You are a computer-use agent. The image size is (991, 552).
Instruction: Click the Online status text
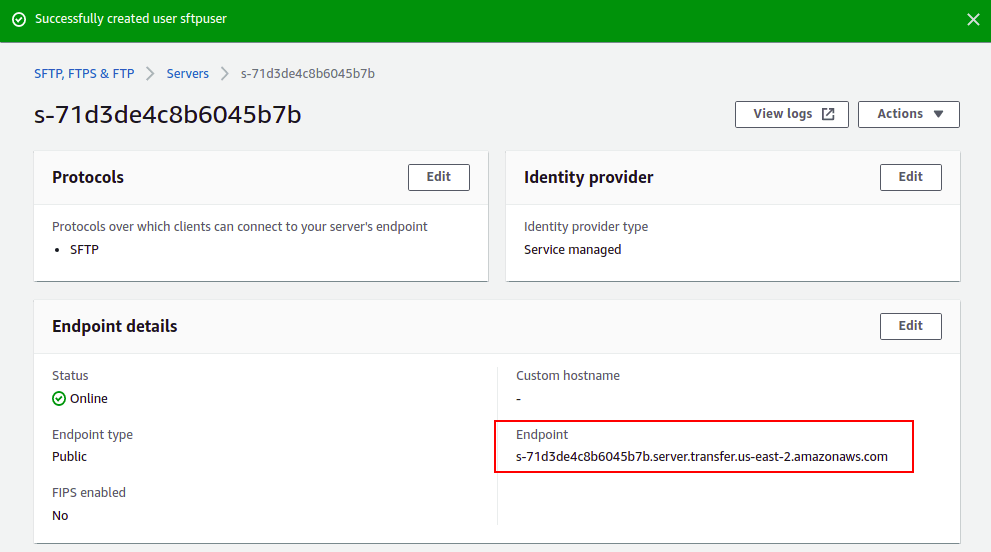tap(88, 399)
